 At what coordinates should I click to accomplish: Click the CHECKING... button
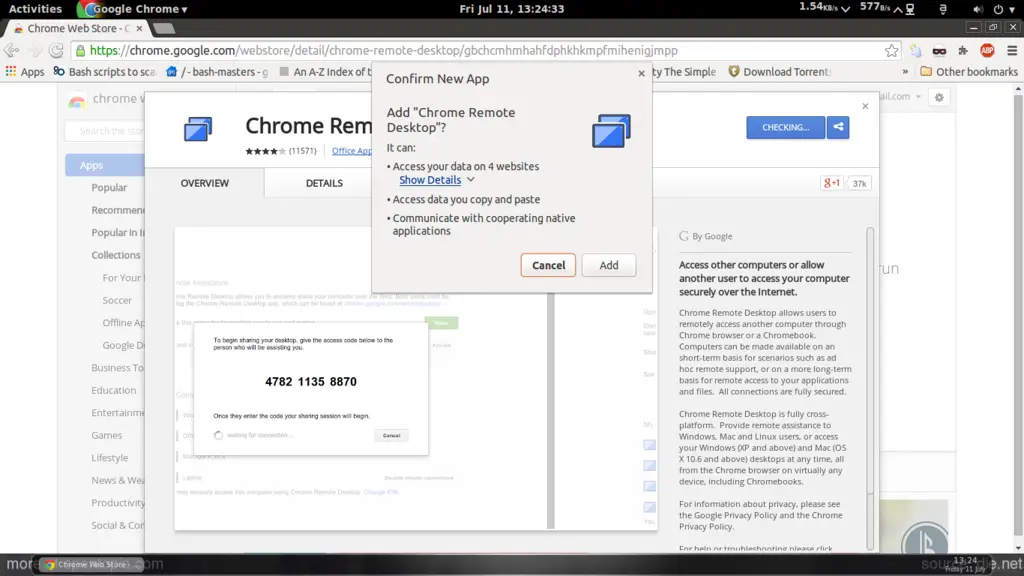click(786, 127)
